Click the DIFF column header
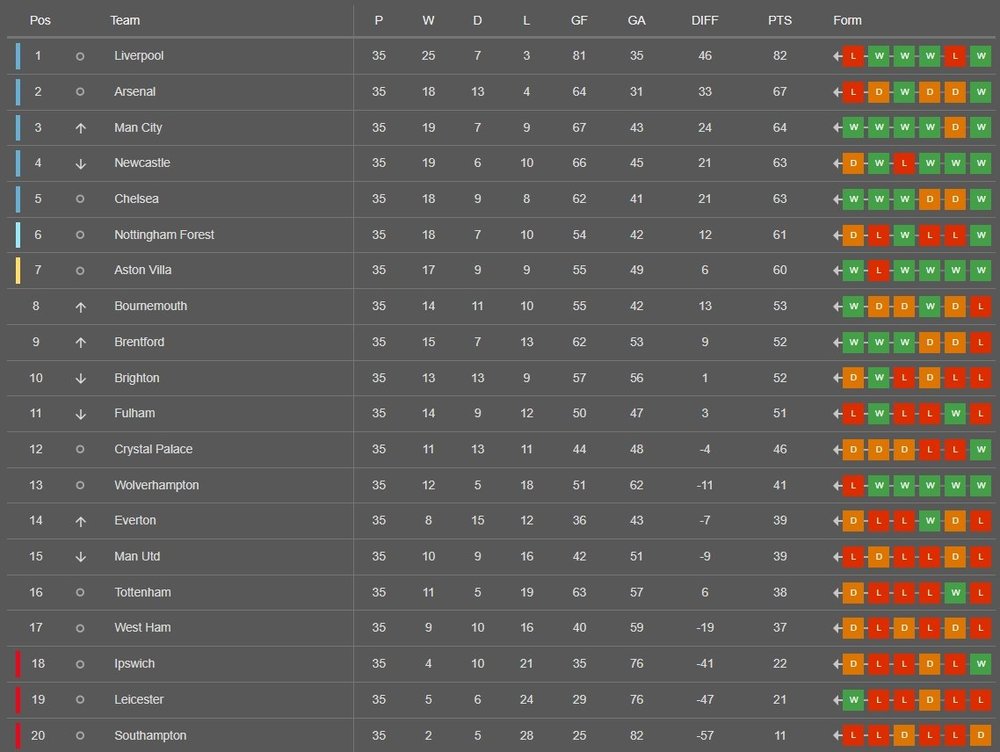The height and width of the screenshot is (752, 1000). tap(705, 20)
